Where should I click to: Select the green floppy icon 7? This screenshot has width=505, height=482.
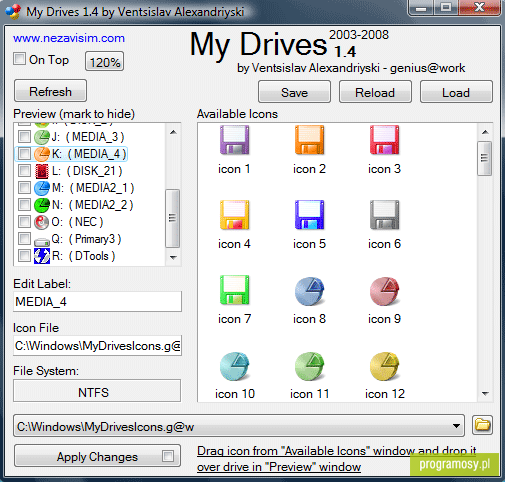[234, 290]
